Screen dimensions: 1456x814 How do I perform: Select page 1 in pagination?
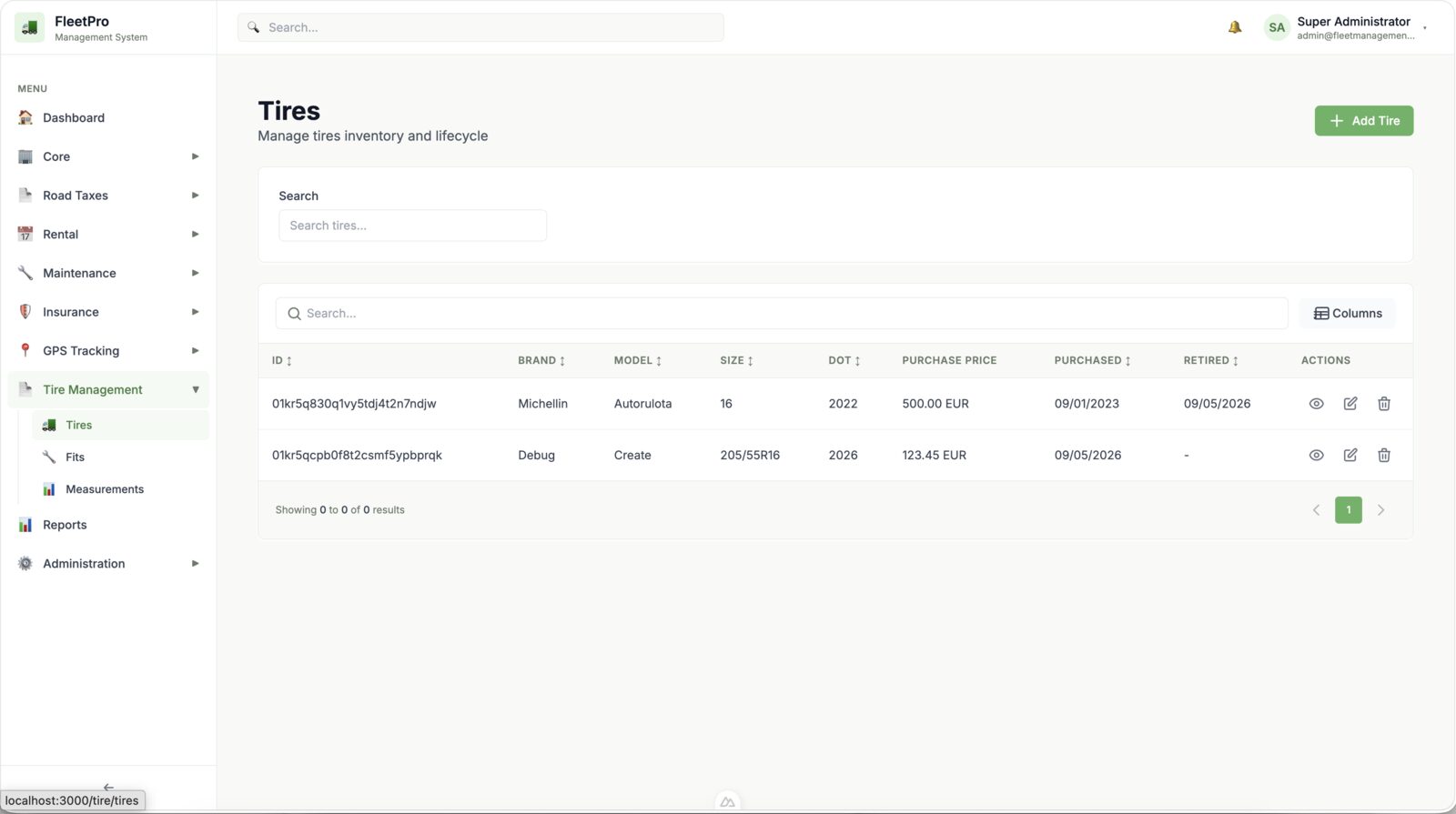click(1348, 510)
